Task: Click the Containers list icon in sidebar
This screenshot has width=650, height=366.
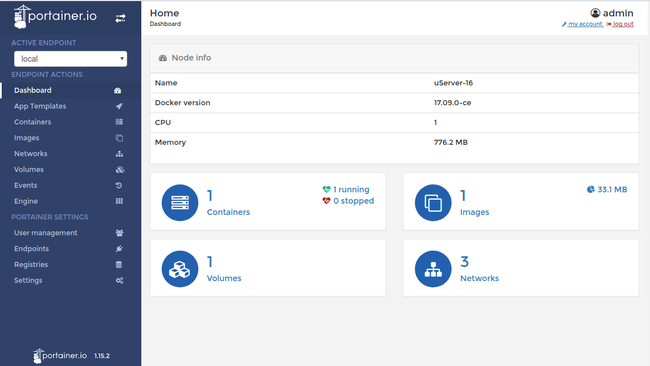Action: [x=119, y=122]
